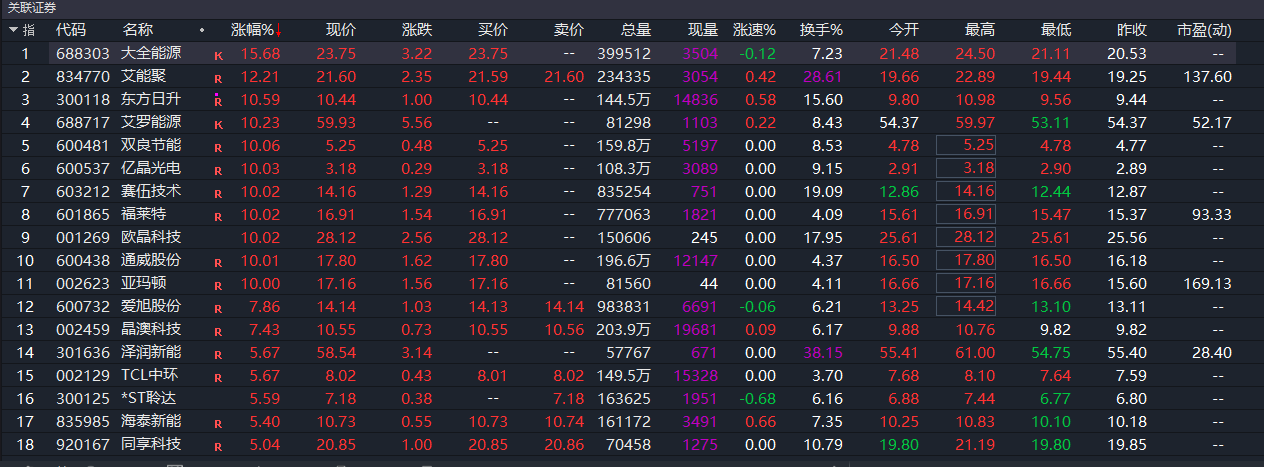Image resolution: width=1264 pixels, height=467 pixels.
Task: Select row number 16 for *ST聆达
Action: coord(26,398)
